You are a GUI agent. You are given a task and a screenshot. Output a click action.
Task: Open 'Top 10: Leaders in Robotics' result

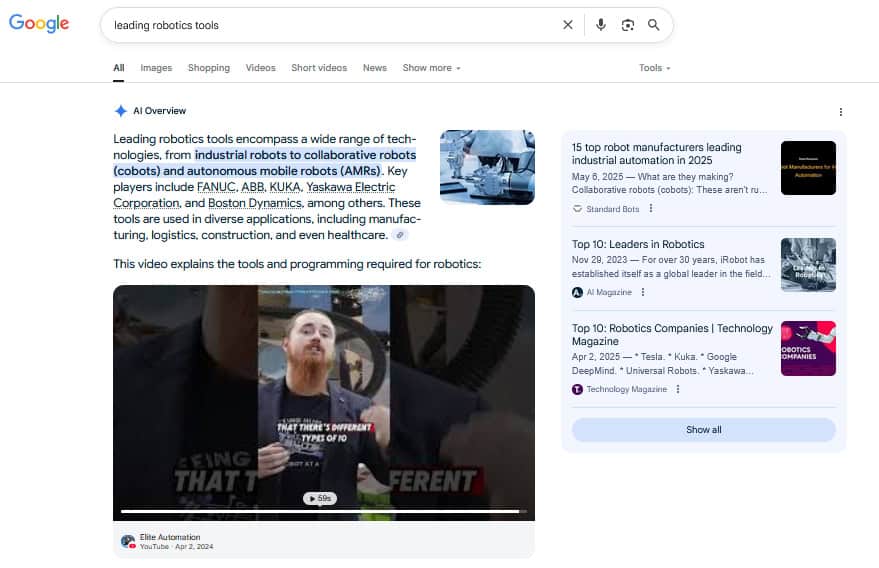click(x=638, y=244)
